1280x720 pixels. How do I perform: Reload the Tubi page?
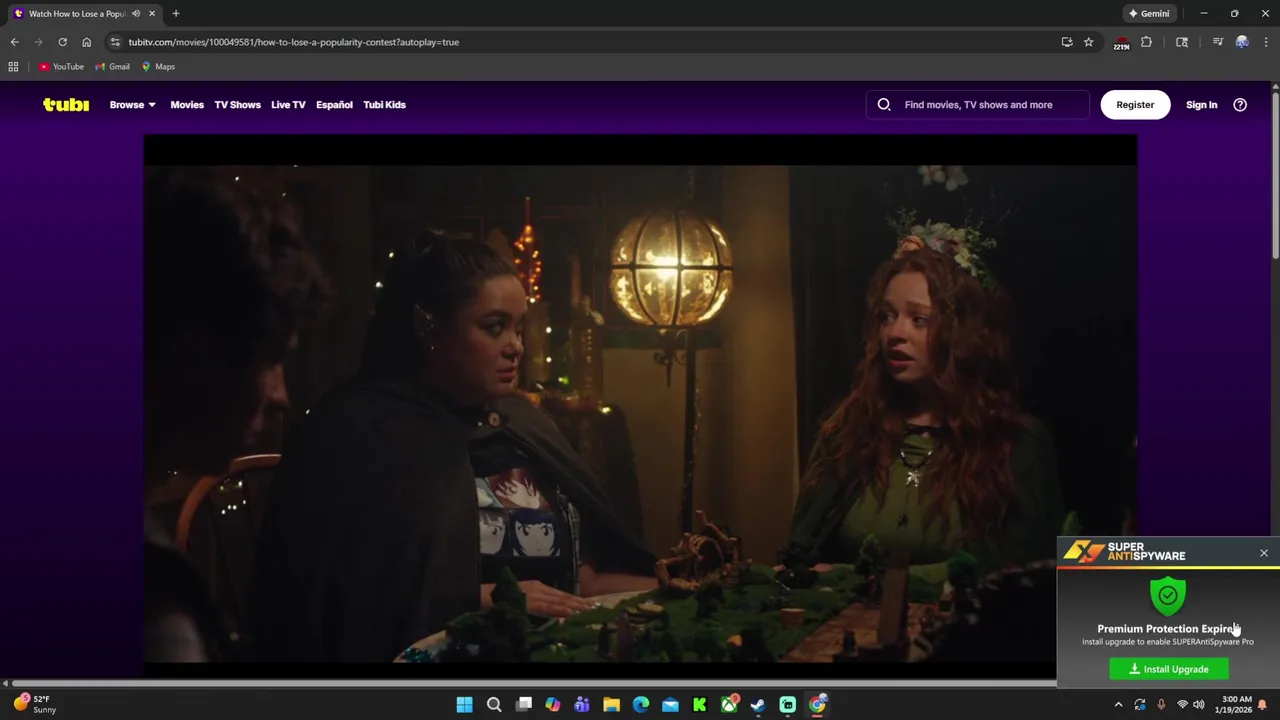point(62,42)
